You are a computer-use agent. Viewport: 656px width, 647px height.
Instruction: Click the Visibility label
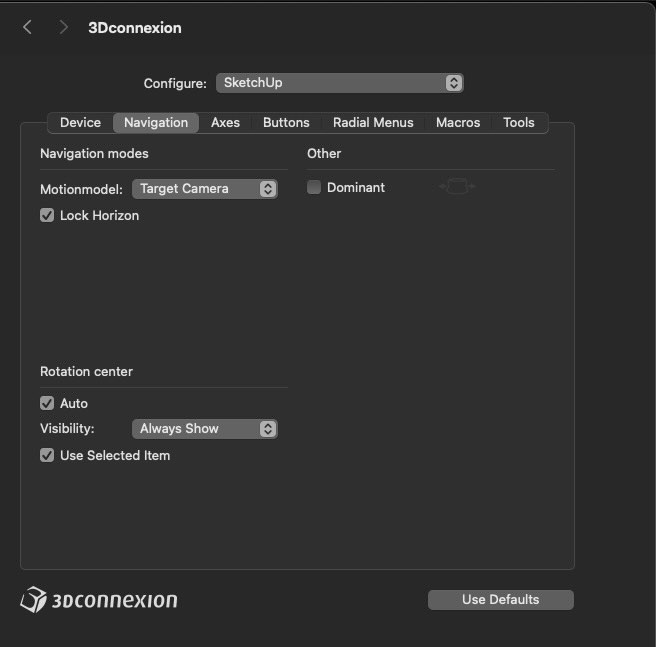[x=67, y=429]
